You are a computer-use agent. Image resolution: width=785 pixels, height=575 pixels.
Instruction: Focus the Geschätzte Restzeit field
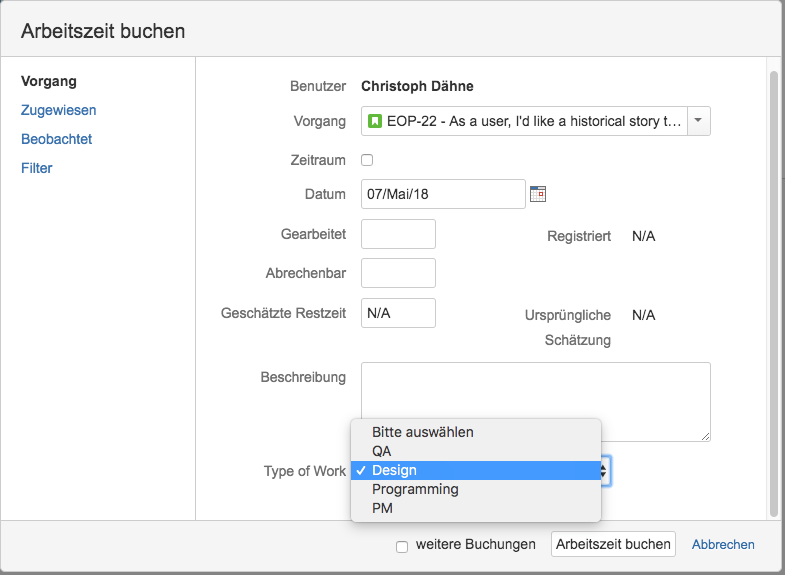398,313
